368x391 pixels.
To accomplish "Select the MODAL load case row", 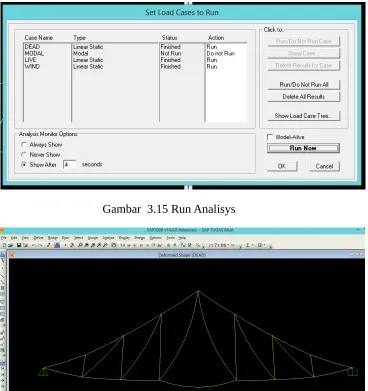I will coord(135,53).
